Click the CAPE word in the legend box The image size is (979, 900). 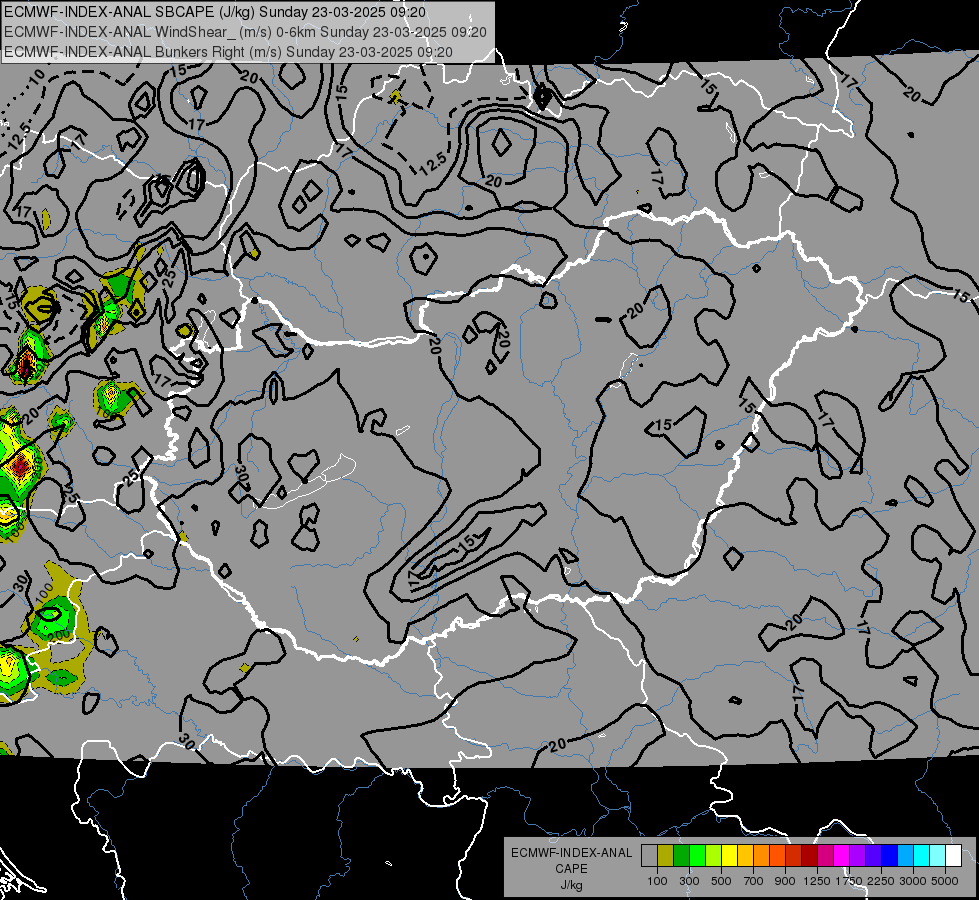coord(571,869)
